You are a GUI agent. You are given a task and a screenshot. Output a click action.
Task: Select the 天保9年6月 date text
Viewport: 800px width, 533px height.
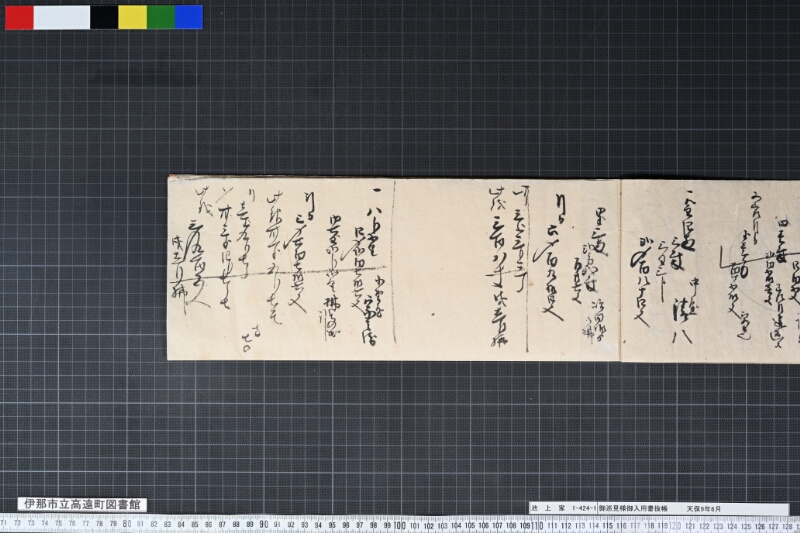pos(704,509)
